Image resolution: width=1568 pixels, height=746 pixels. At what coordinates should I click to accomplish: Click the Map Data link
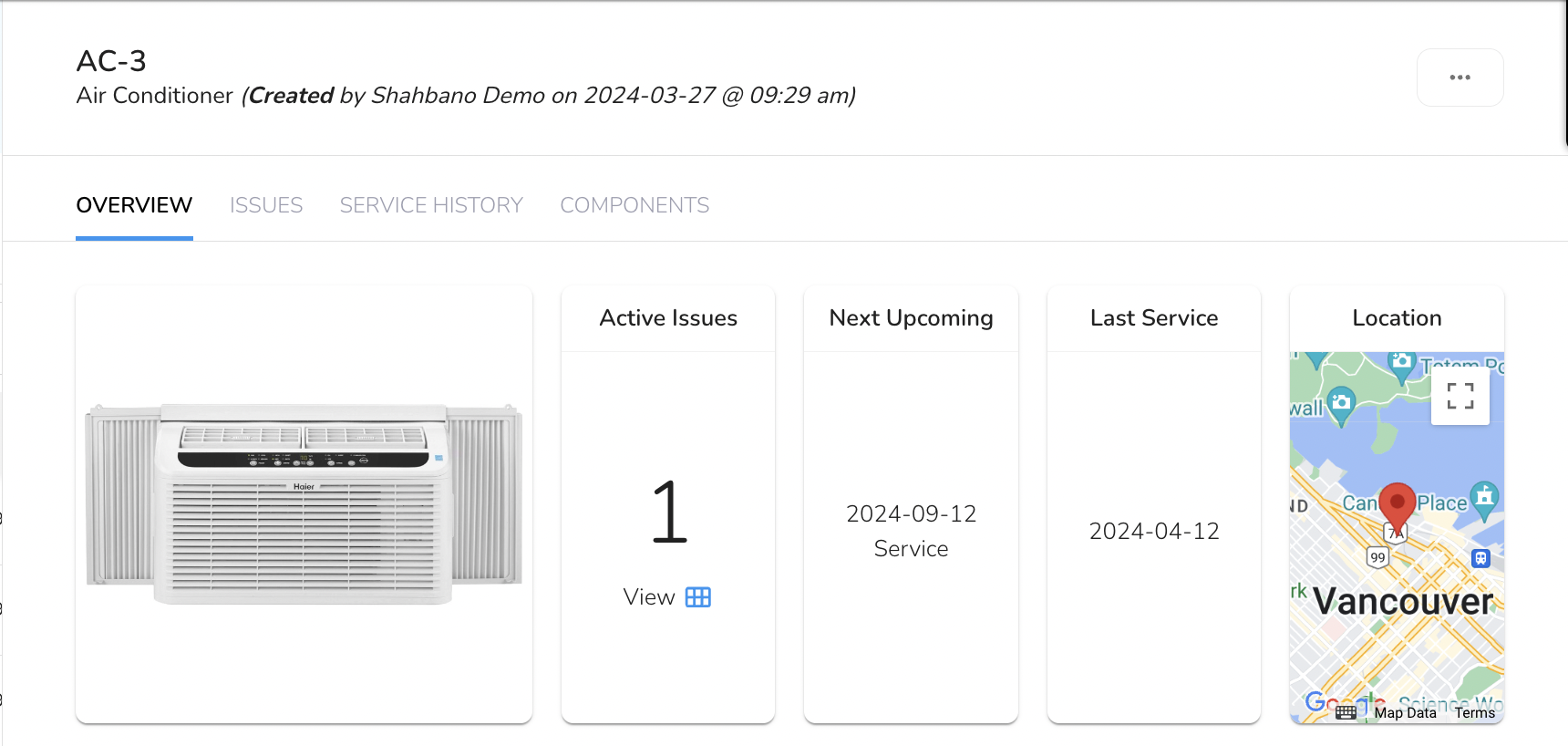pyautogui.click(x=1405, y=713)
